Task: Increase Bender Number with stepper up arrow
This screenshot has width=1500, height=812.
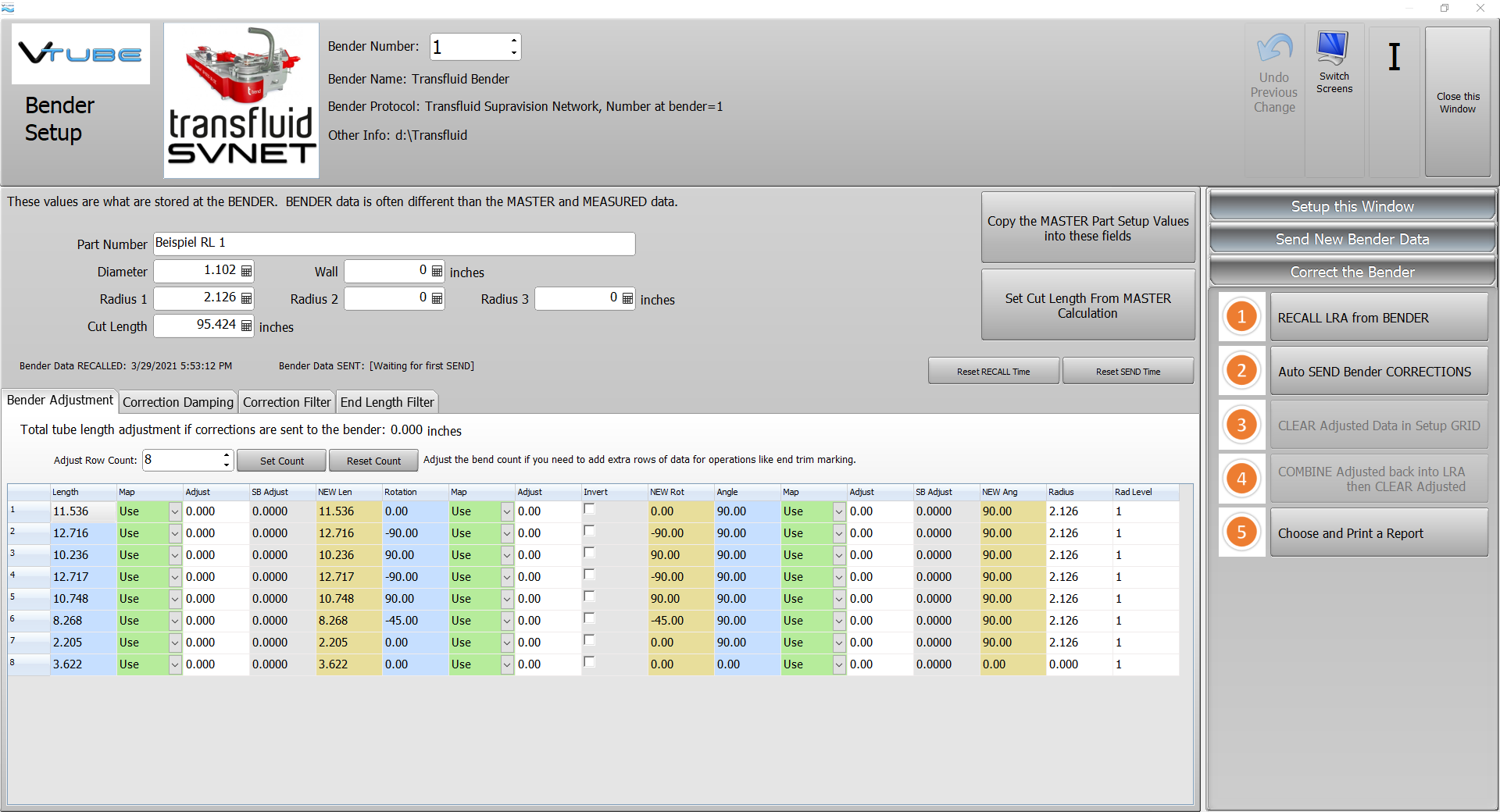Action: pyautogui.click(x=513, y=41)
